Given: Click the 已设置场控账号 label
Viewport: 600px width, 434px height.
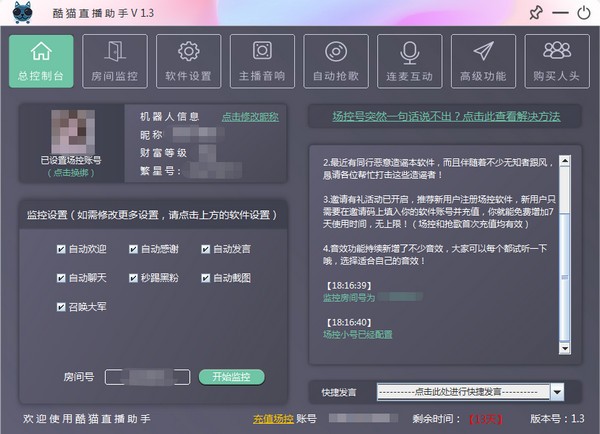Looking at the screenshot, I should tap(71, 160).
